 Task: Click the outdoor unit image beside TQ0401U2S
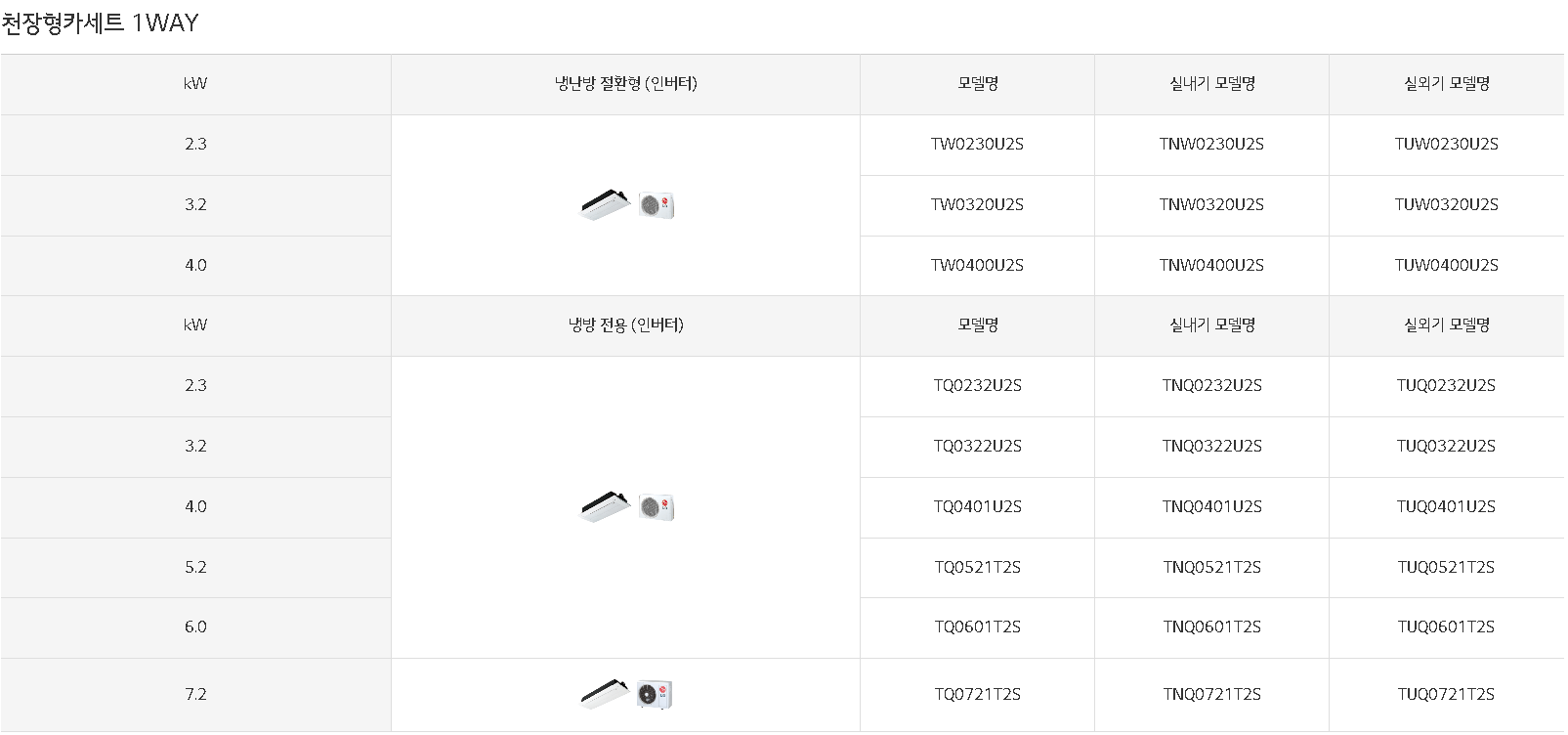coord(657,507)
